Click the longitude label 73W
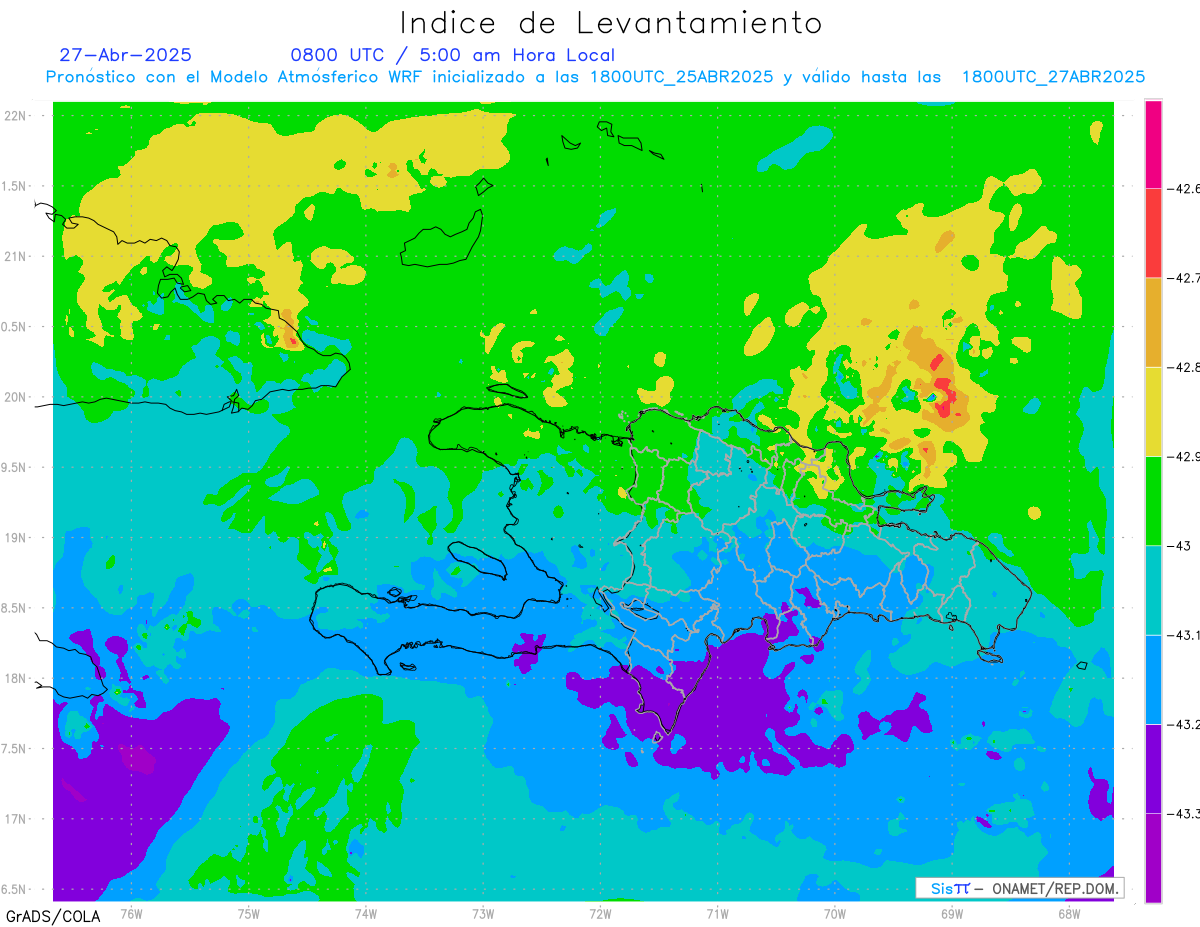 [x=483, y=913]
